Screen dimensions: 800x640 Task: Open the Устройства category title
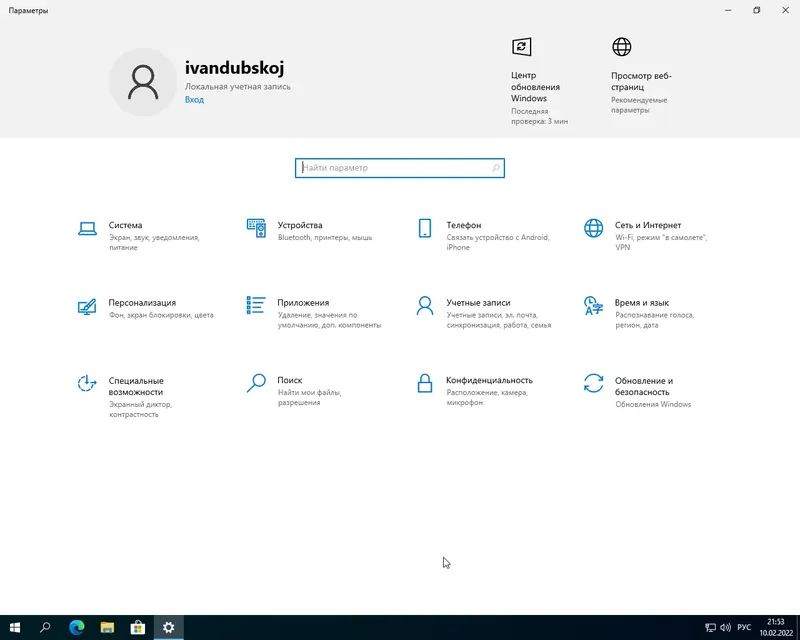(299, 225)
